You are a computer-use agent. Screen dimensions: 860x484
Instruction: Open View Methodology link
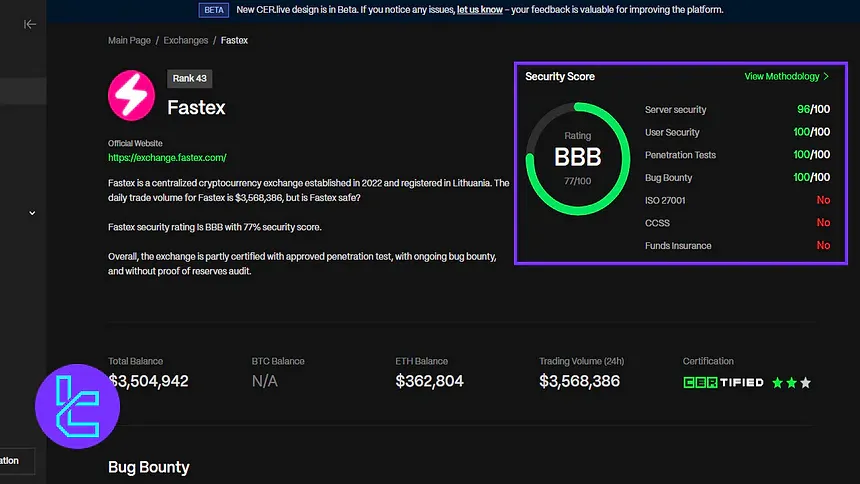click(786, 76)
